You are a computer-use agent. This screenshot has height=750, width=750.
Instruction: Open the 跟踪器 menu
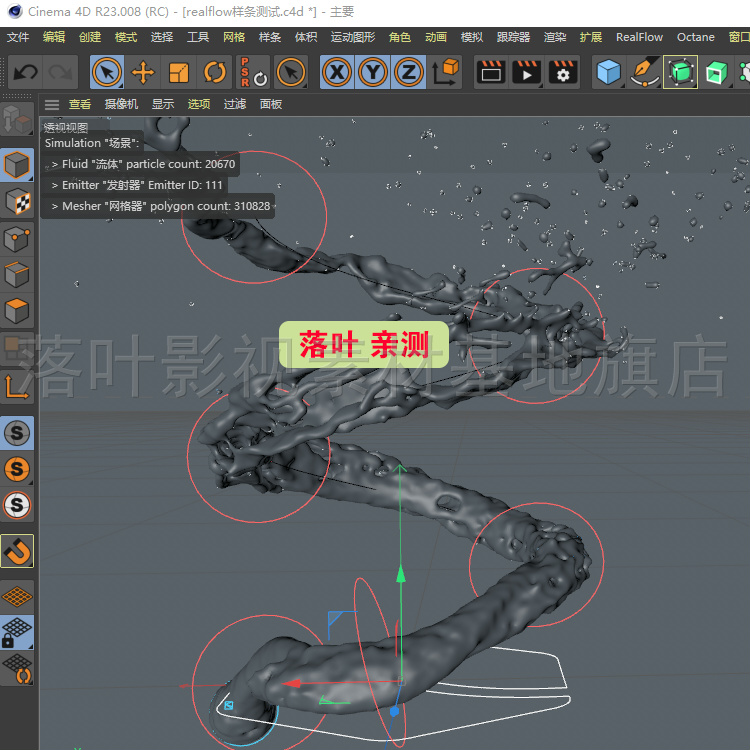(x=513, y=37)
